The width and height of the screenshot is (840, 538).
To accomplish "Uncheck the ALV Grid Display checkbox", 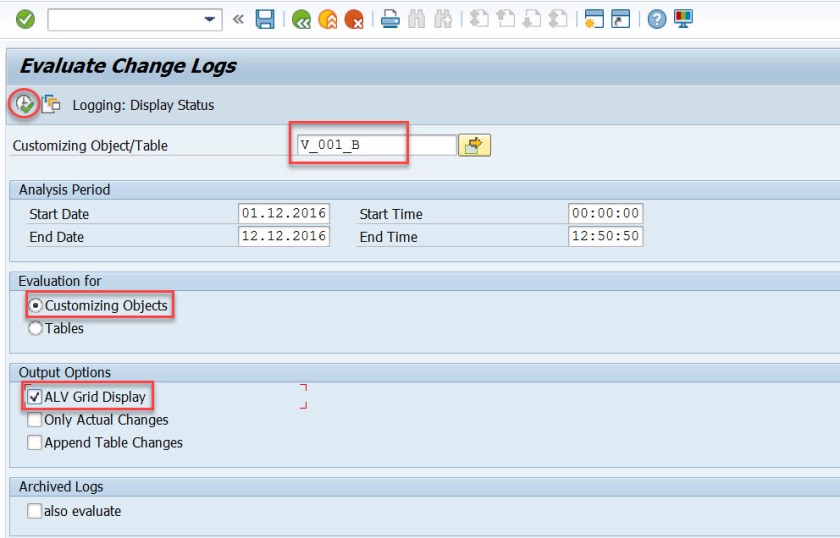I will [x=34, y=397].
